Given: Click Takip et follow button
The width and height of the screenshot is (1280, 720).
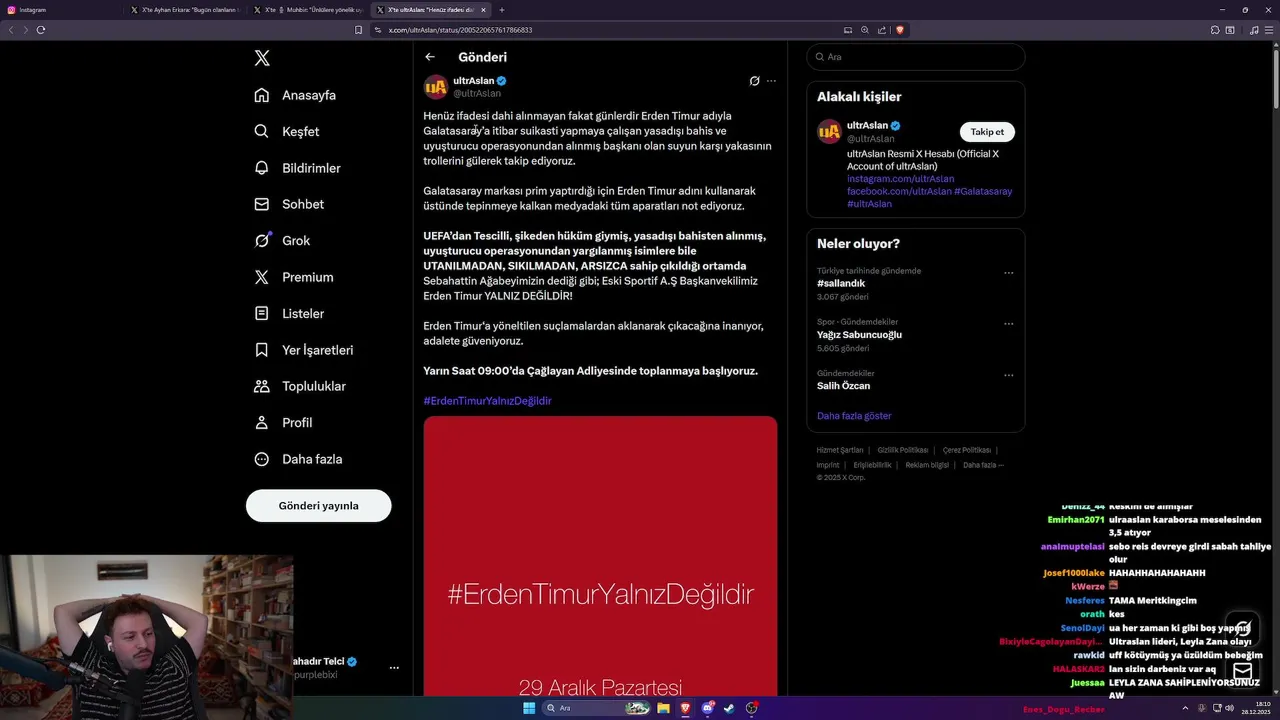Looking at the screenshot, I should pos(987,132).
